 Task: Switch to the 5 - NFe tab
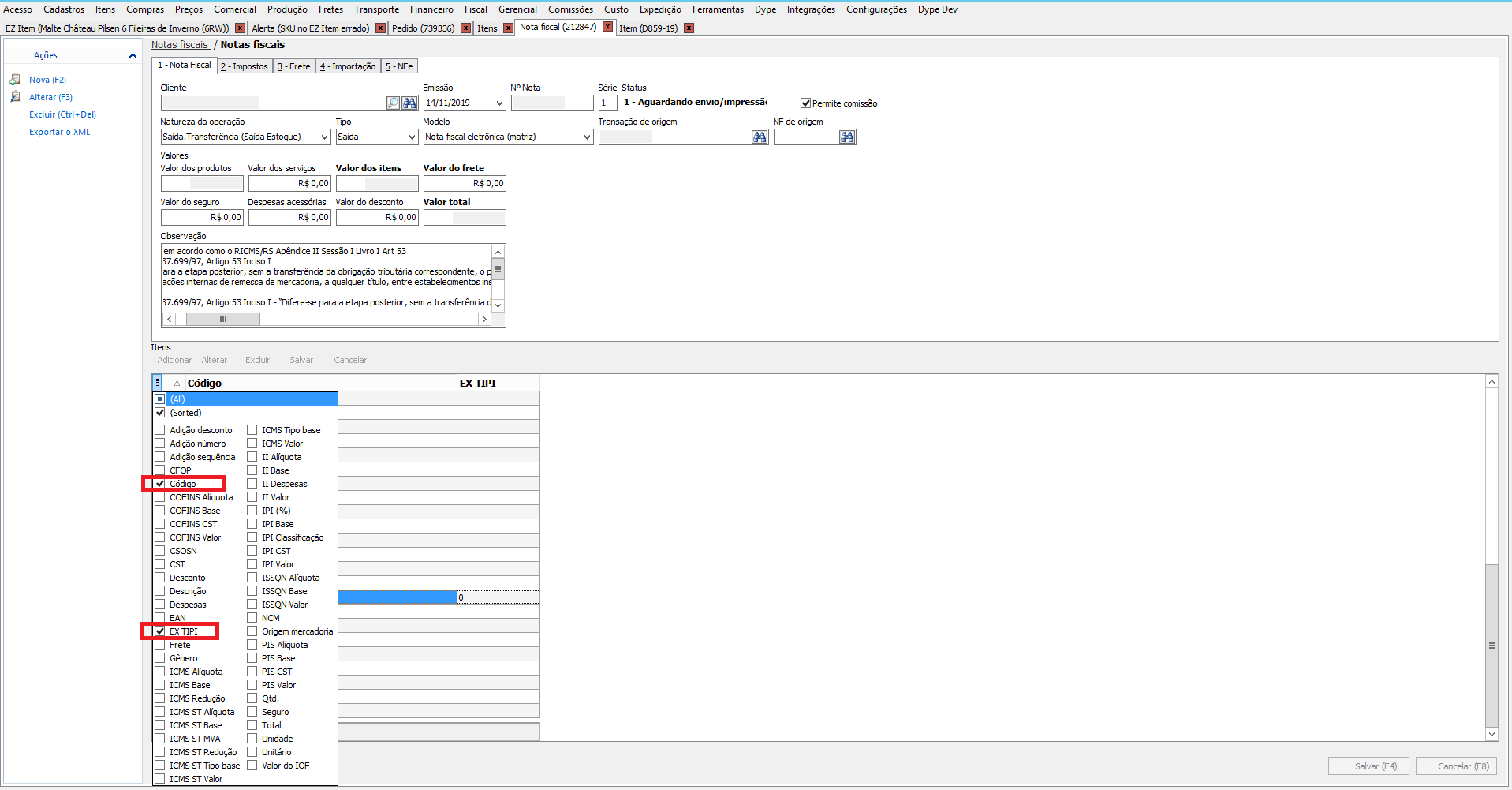tap(399, 66)
